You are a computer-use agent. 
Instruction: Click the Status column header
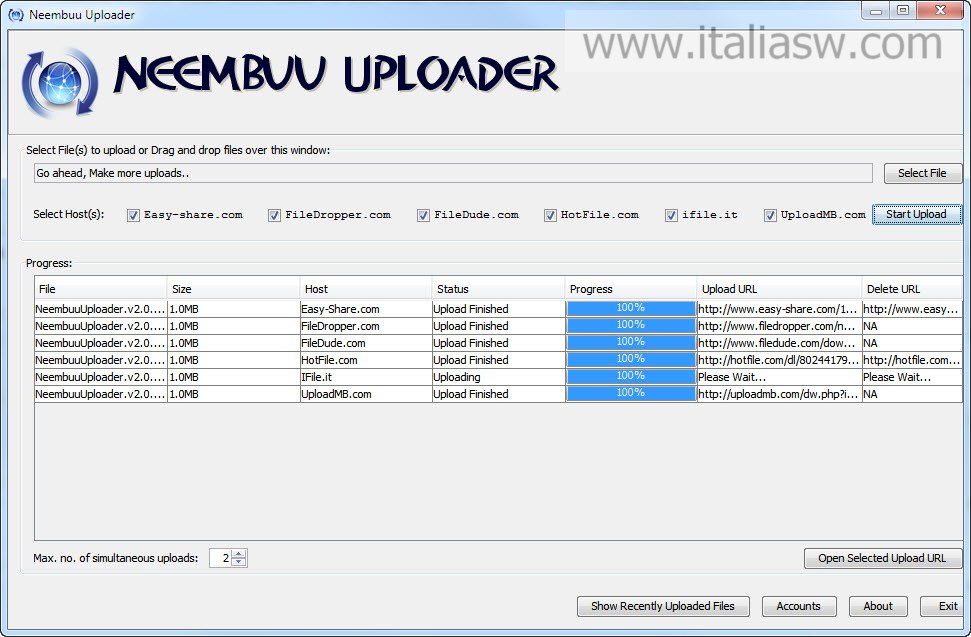click(498, 288)
